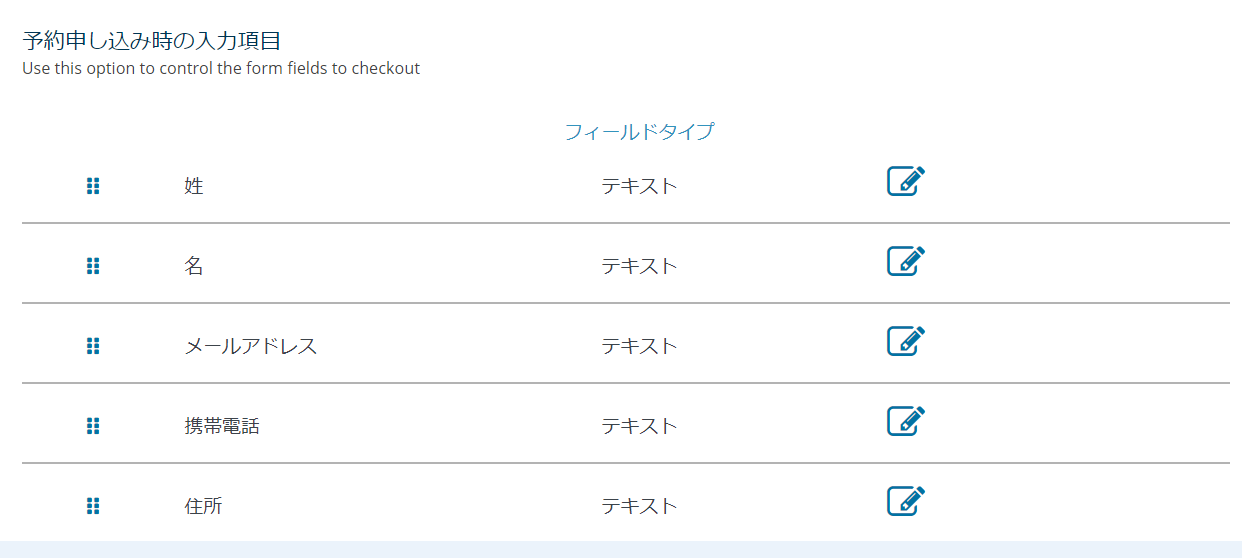Select the 姓 field label

click(x=194, y=186)
